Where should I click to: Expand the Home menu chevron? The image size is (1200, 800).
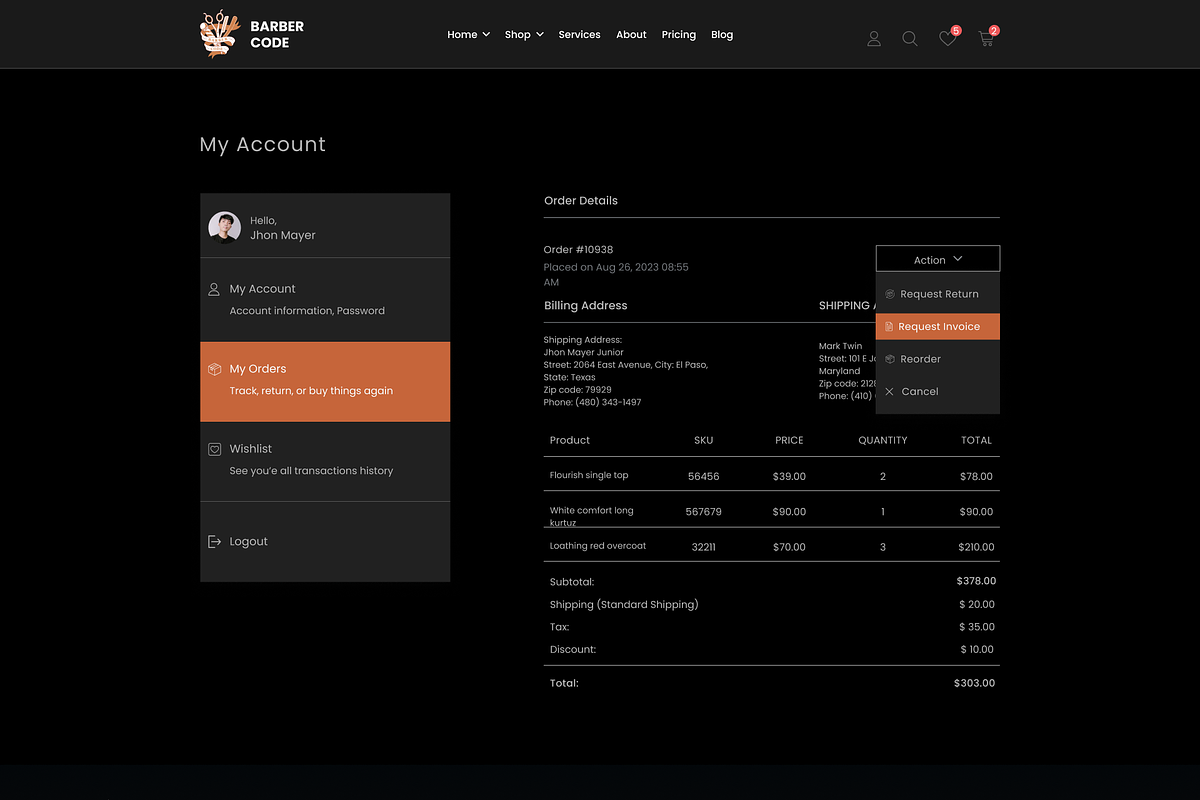[486, 34]
